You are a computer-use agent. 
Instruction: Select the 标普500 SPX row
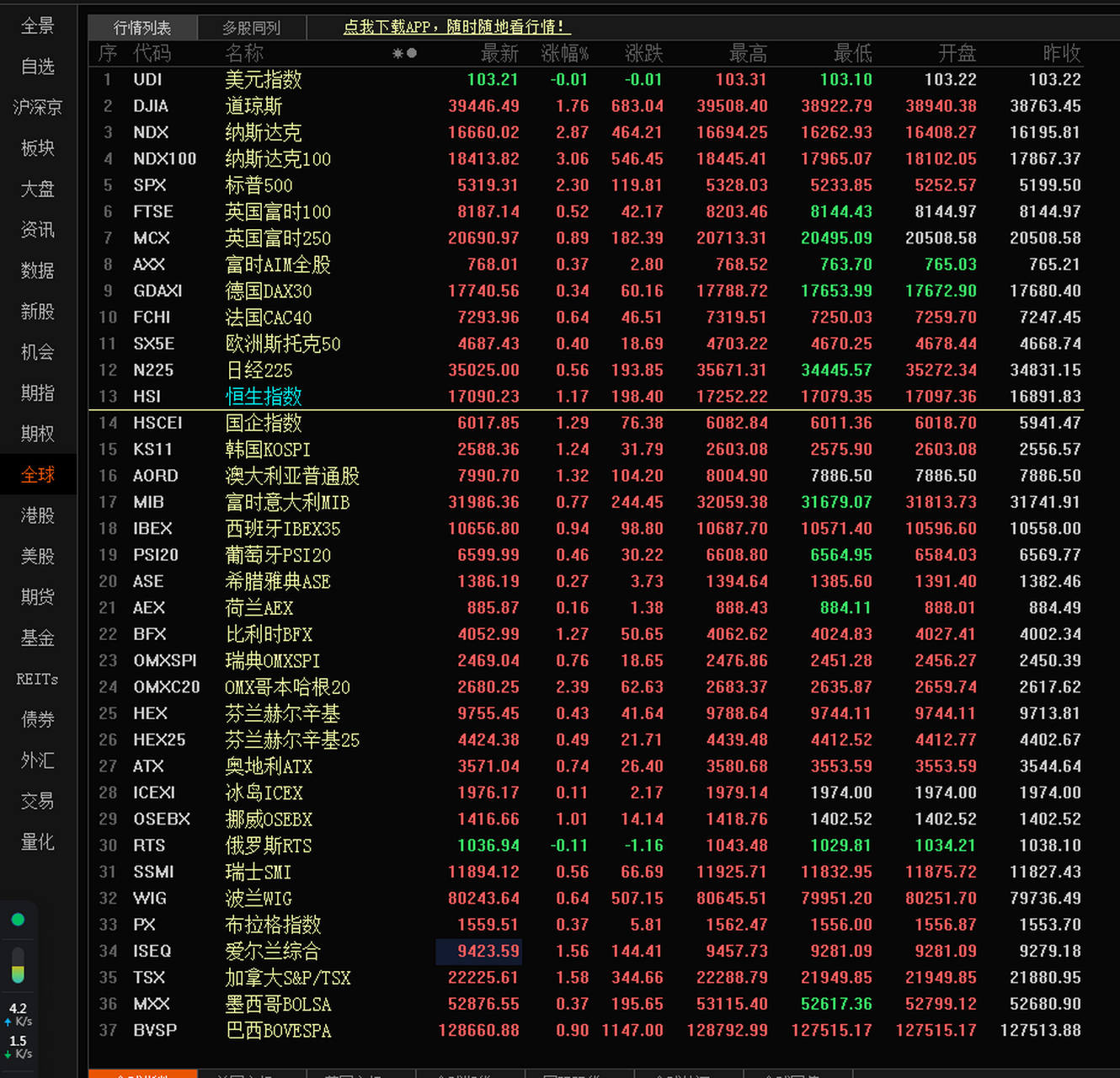point(586,185)
